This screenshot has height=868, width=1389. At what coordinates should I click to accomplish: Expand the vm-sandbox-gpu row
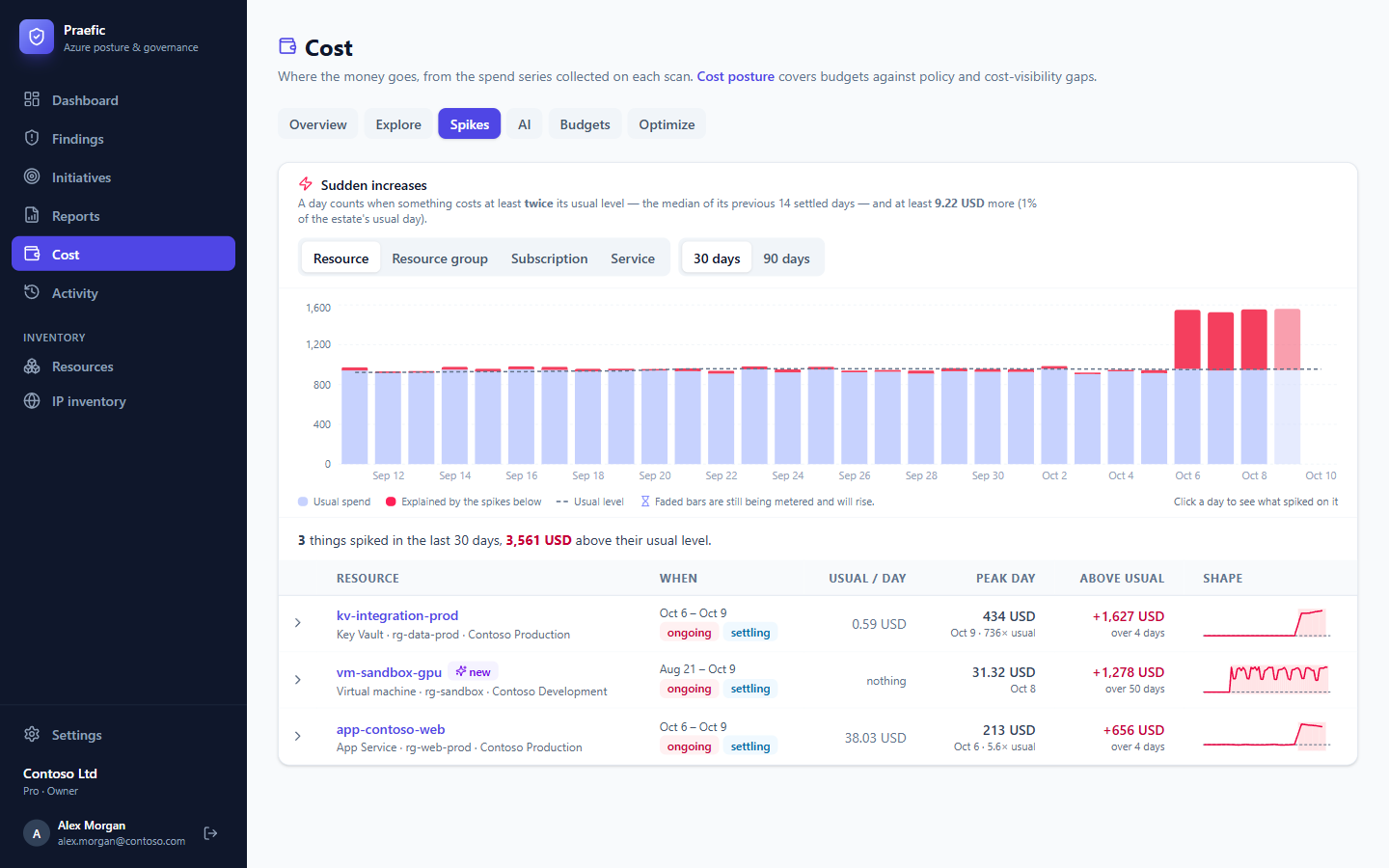298,680
